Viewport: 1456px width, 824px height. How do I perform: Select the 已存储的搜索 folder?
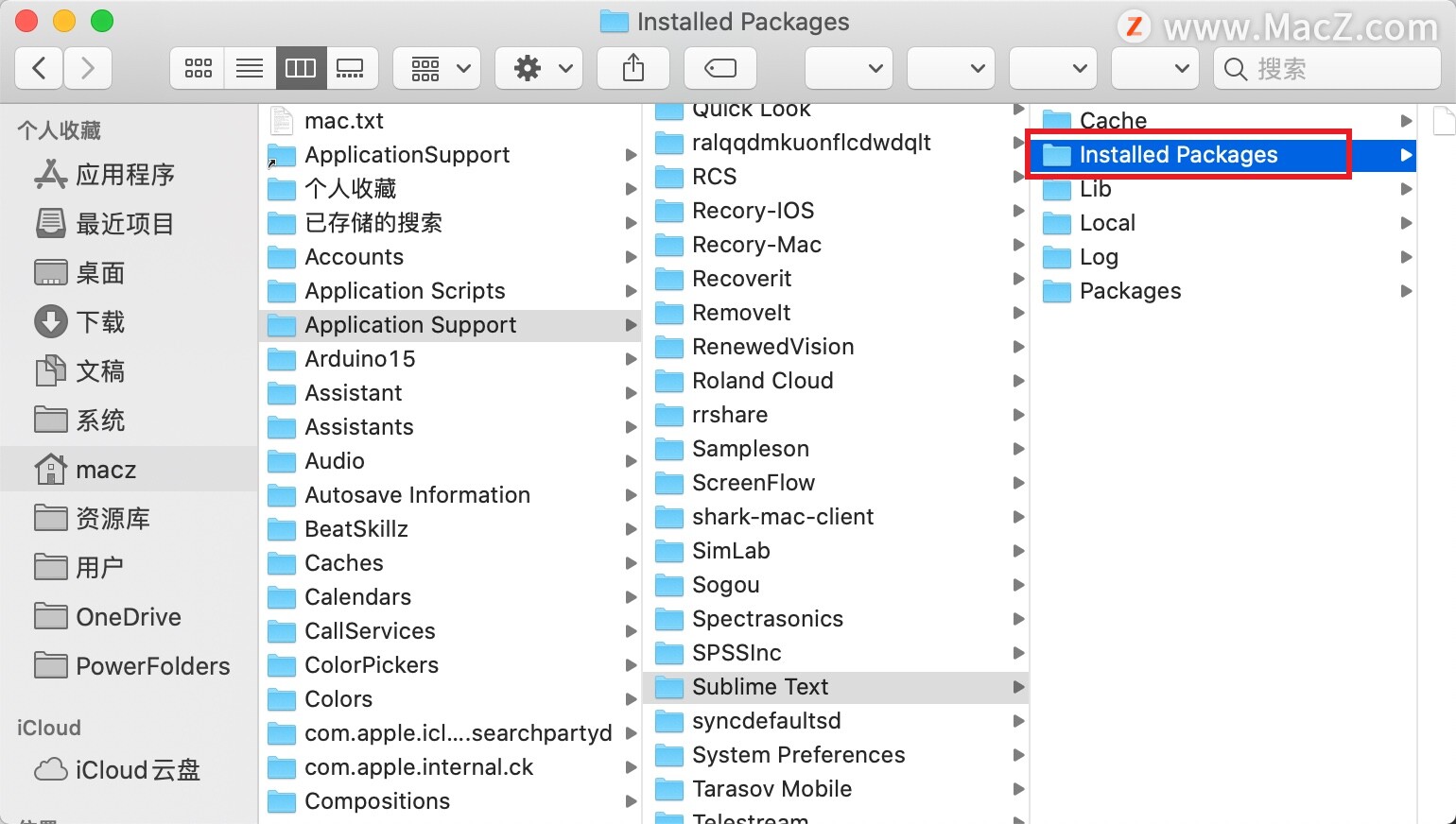(x=450, y=223)
